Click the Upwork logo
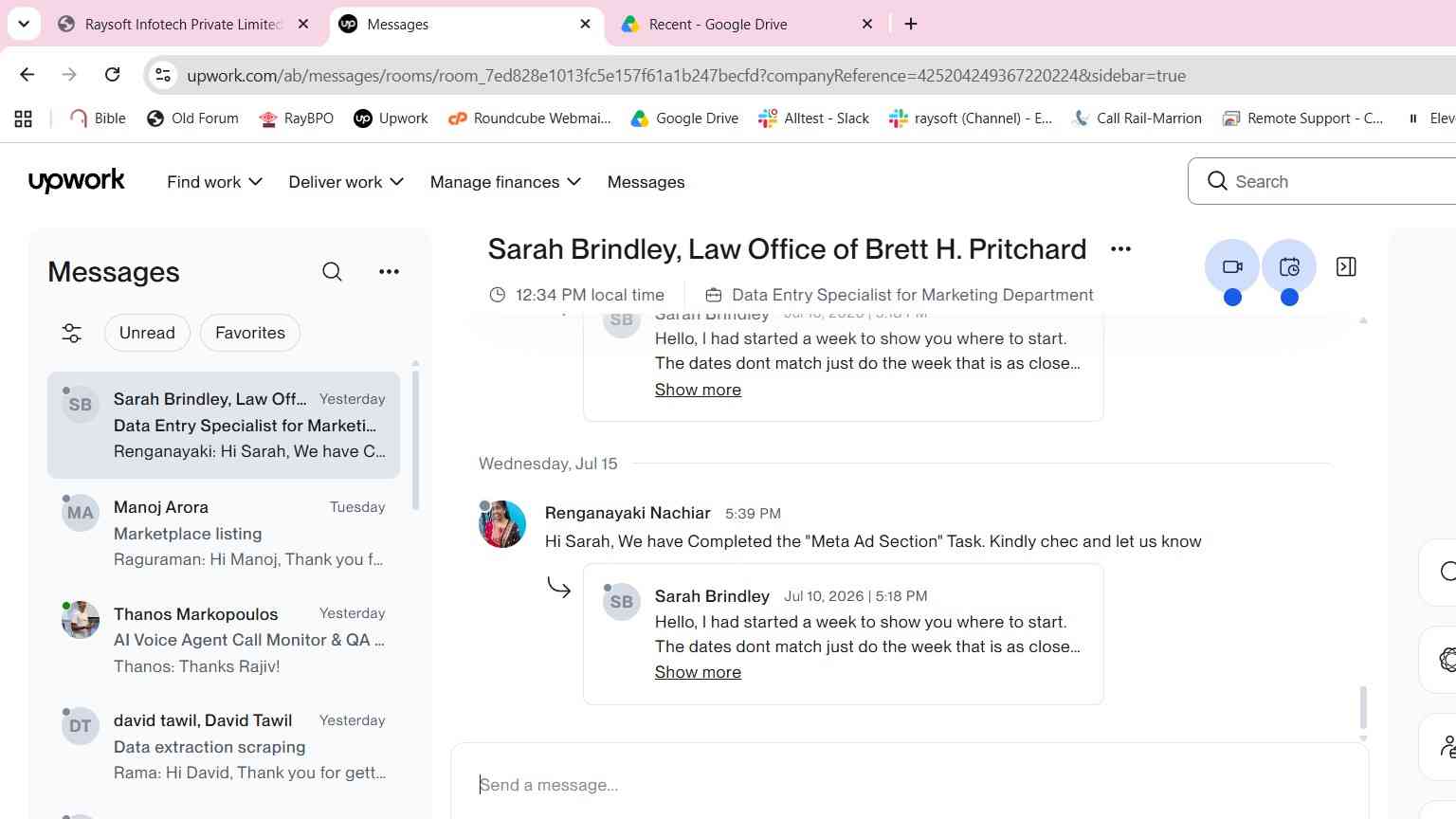 click(x=77, y=180)
